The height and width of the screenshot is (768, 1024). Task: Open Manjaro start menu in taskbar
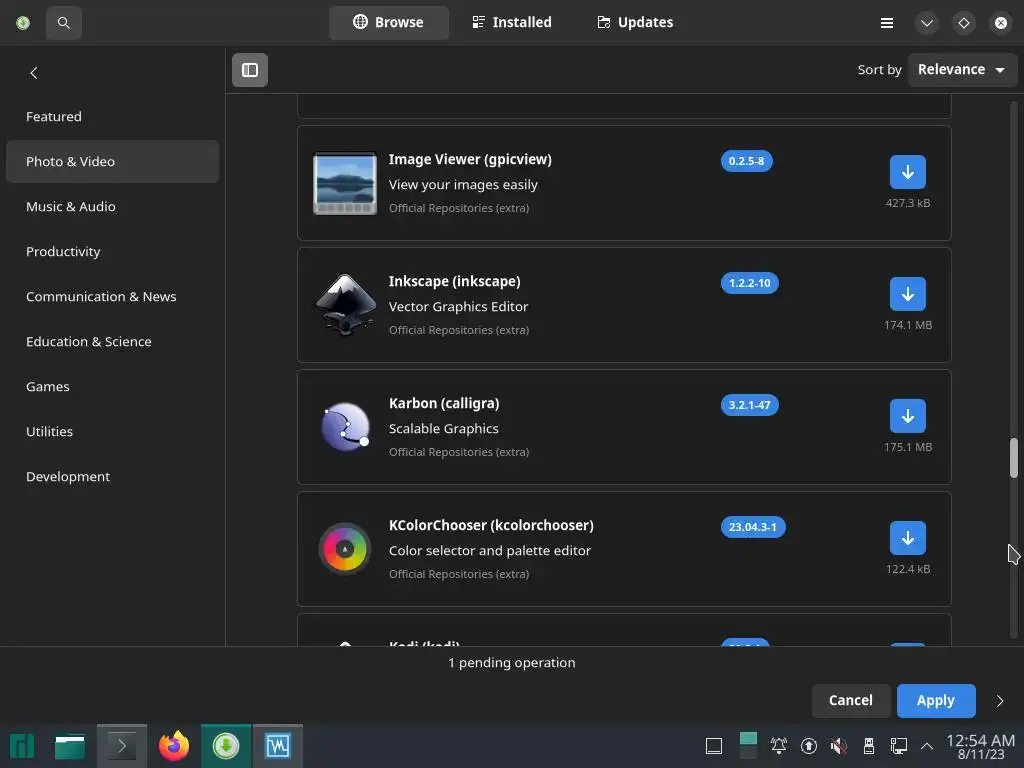pyautogui.click(x=22, y=746)
